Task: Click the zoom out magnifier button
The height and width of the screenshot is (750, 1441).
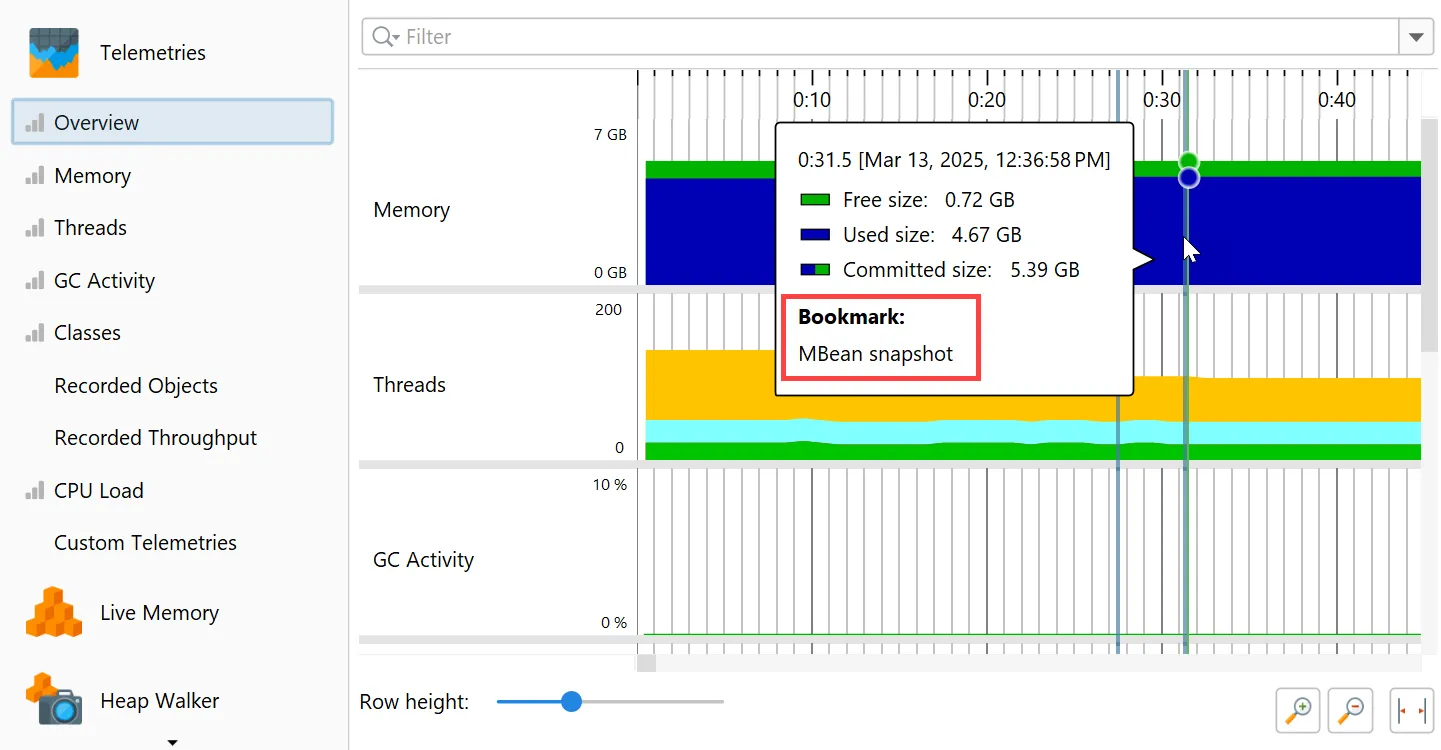Action: coord(1351,710)
